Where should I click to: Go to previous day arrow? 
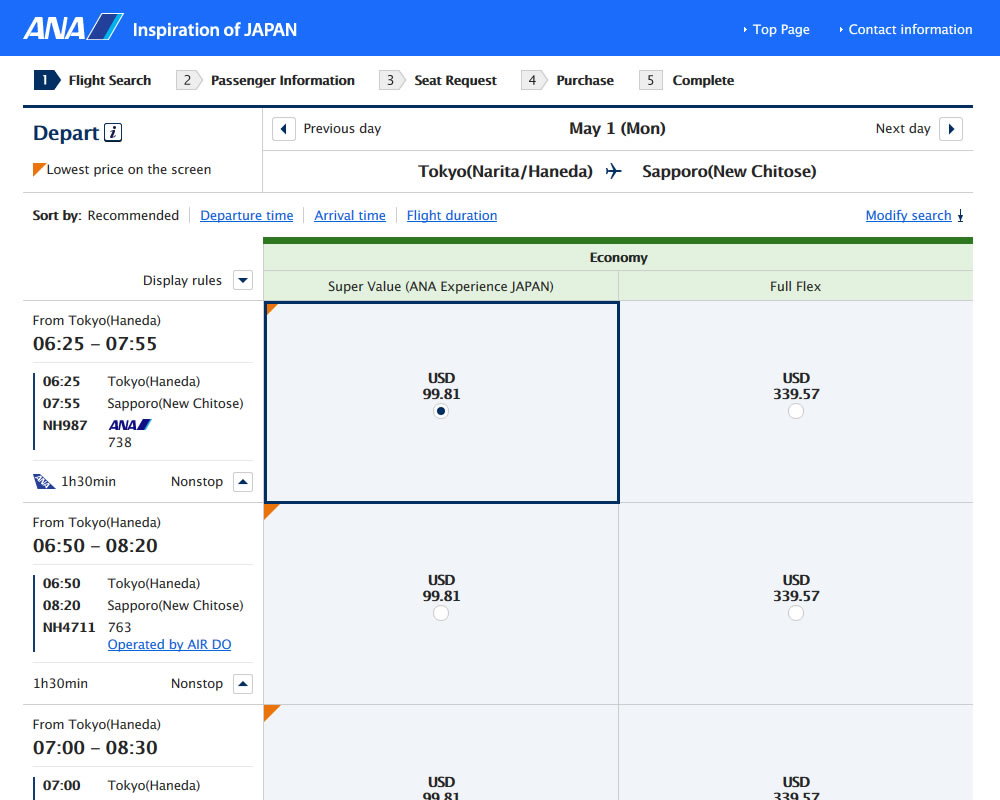click(284, 129)
